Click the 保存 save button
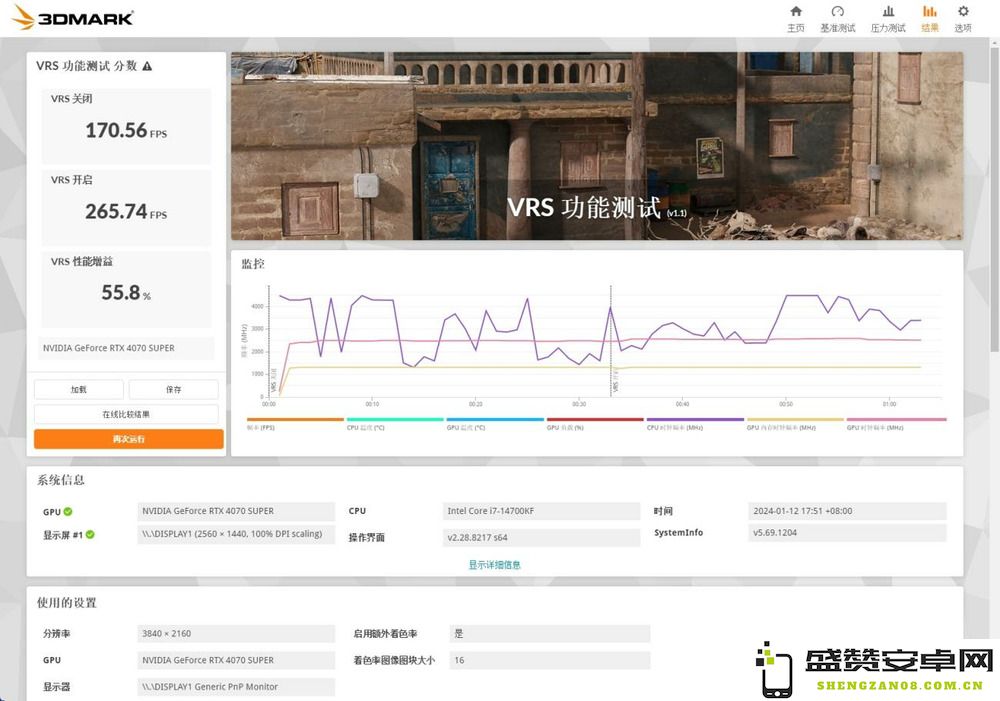This screenshot has width=1000, height=701. coord(173,389)
